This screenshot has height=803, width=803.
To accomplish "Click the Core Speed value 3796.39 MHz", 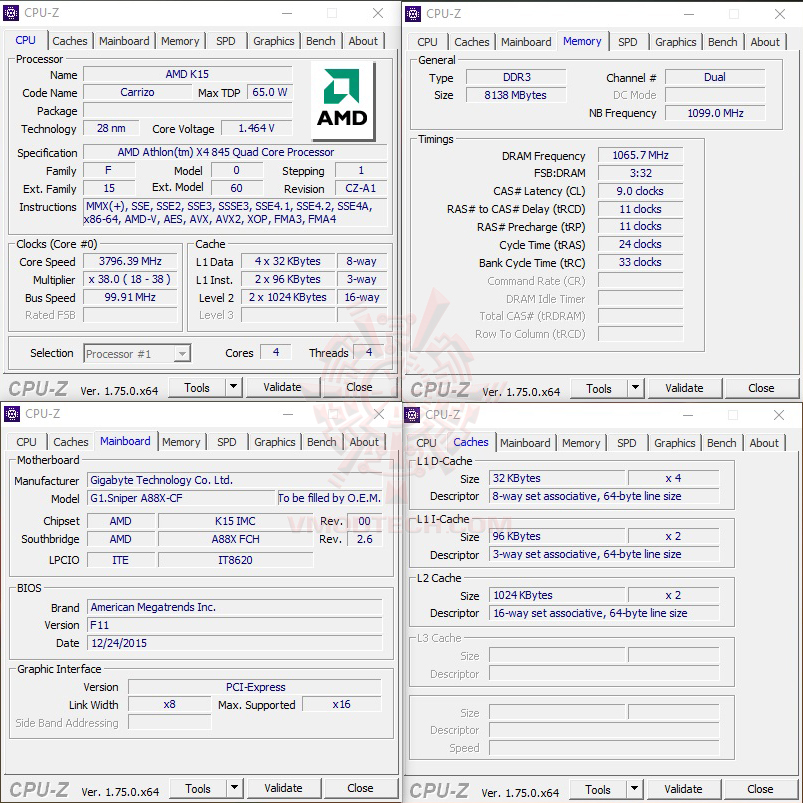I will coord(130,261).
